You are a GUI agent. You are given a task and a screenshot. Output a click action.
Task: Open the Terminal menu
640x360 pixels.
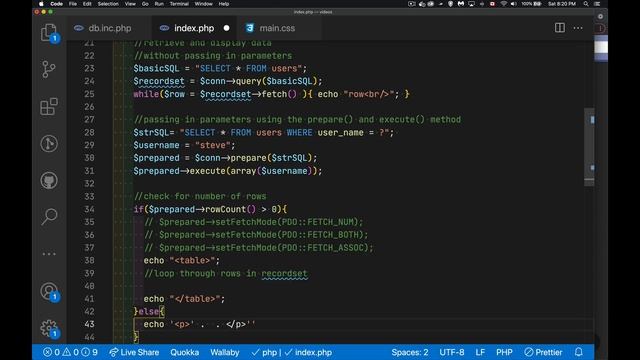point(179,4)
